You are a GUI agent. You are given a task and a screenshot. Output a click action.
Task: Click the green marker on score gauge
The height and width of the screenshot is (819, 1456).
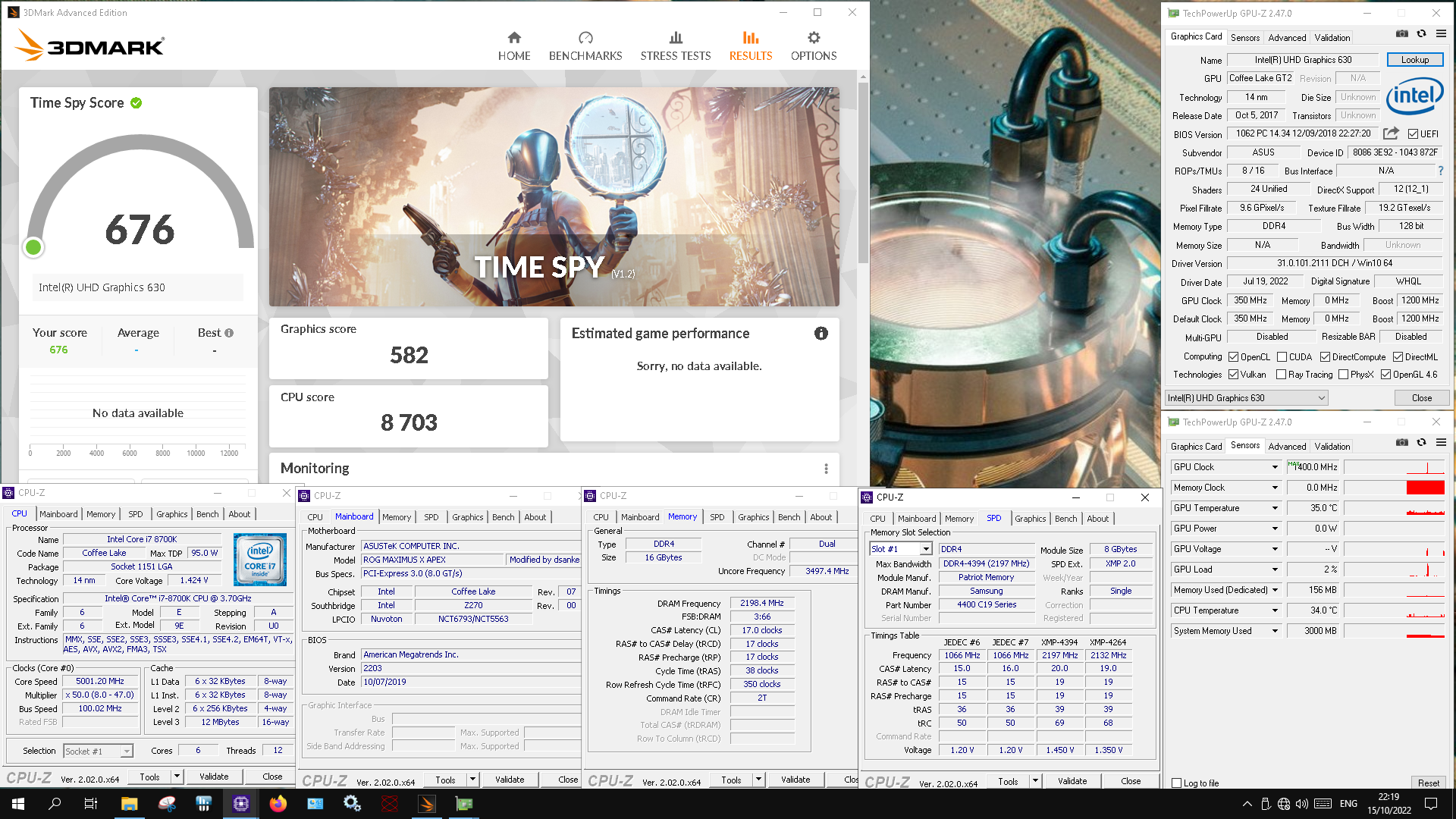tap(33, 247)
